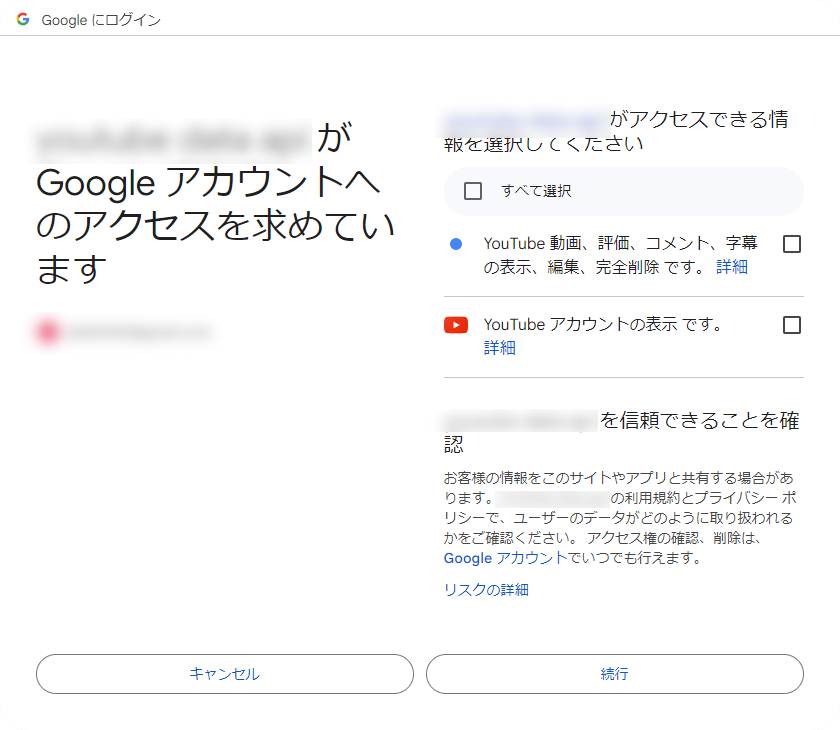
Task: Click the を信頼できることを確認 heading
Action: (621, 432)
